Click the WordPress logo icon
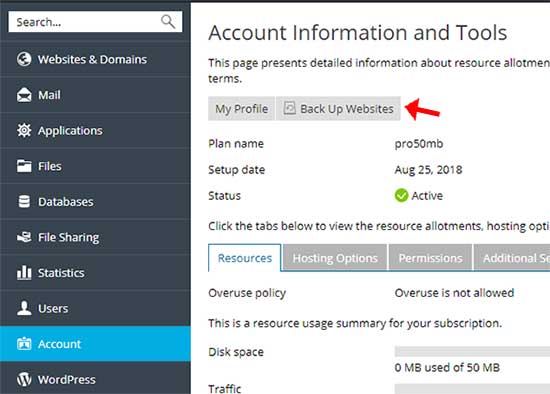 tap(24, 379)
